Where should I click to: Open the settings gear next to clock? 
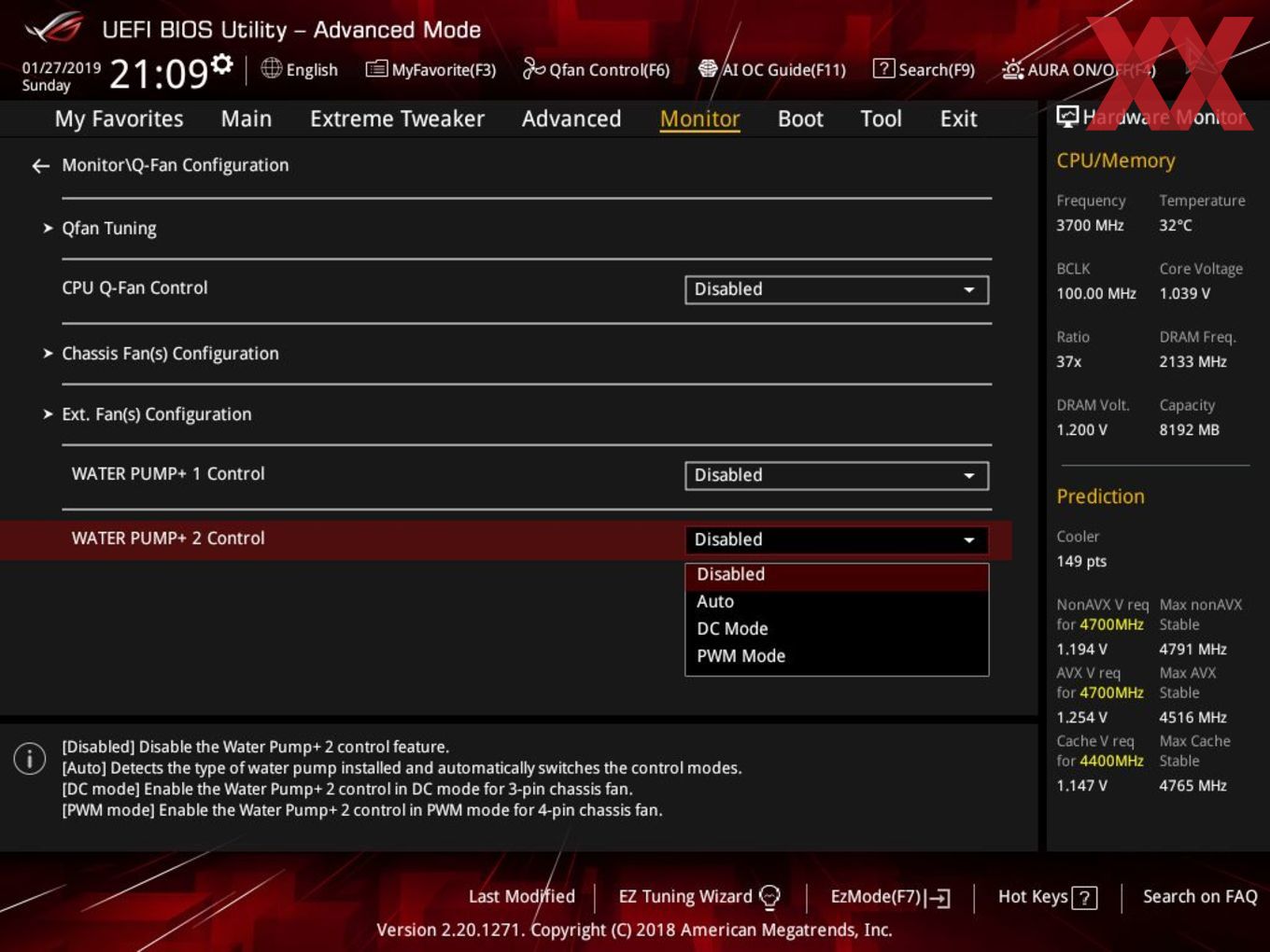point(222,64)
